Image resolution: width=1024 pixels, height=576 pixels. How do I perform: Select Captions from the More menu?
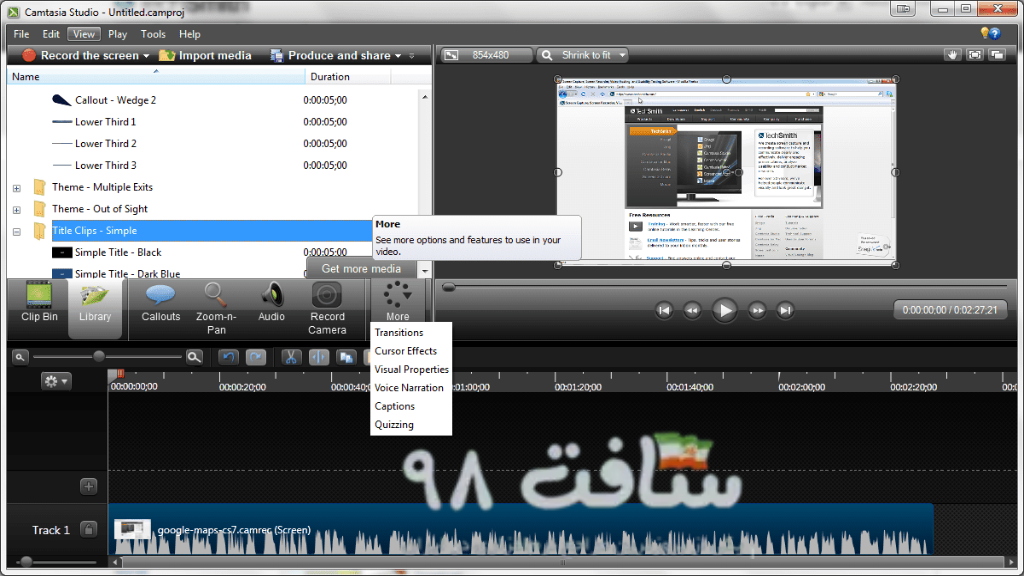tap(394, 406)
